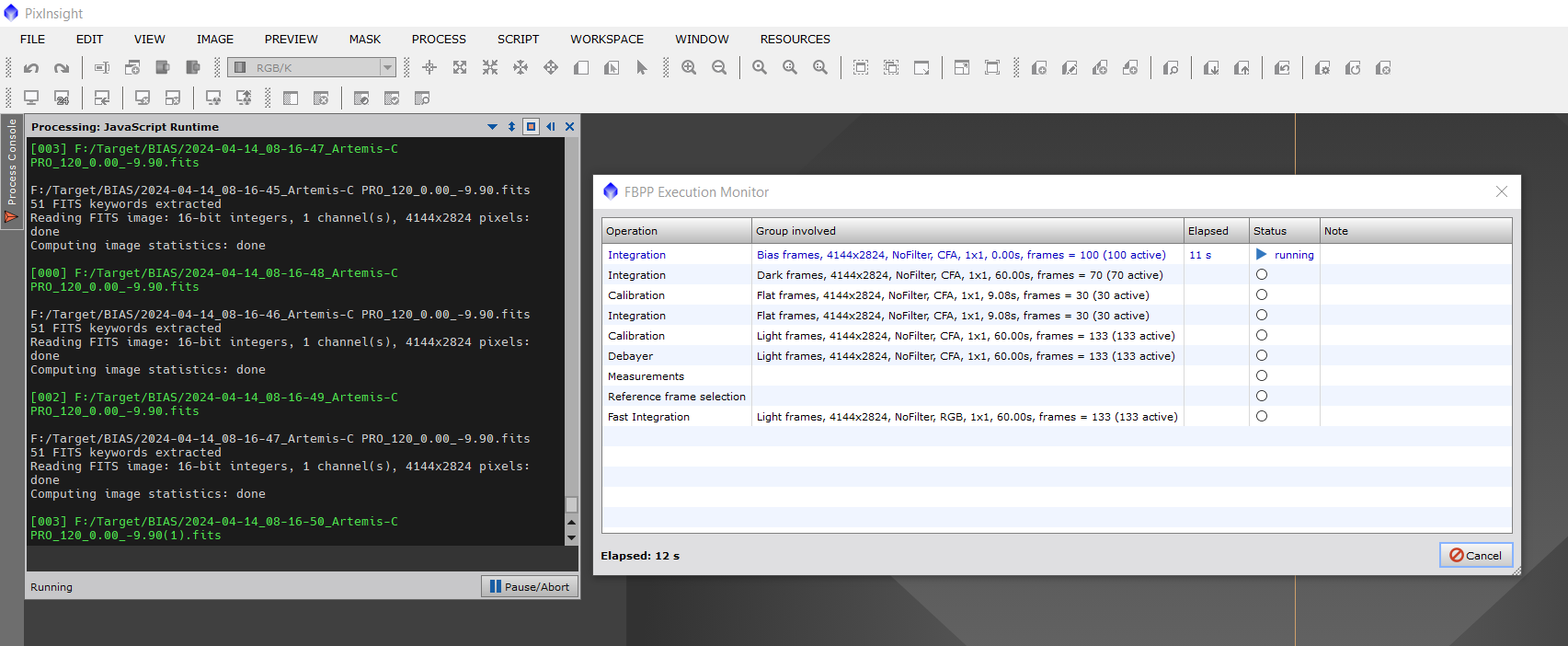Click the running status play indicator
1568x646 pixels.
click(x=1261, y=254)
